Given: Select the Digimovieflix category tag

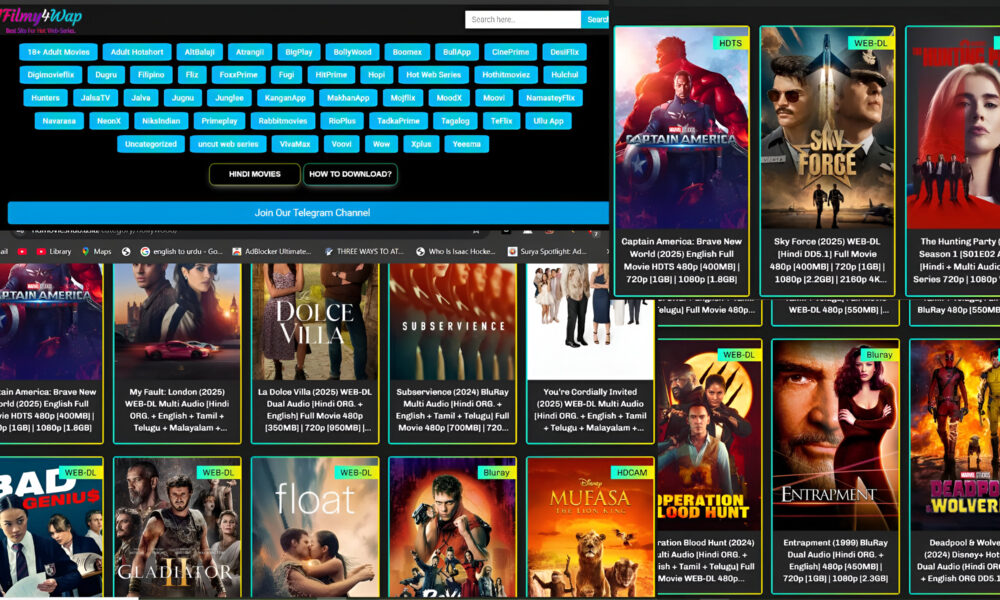Looking at the screenshot, I should click(x=50, y=75).
